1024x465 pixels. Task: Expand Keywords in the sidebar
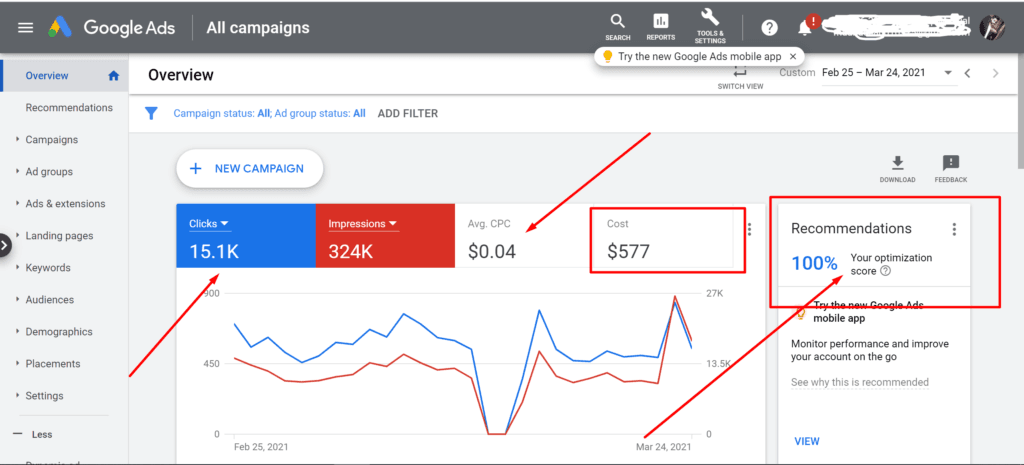click(48, 268)
